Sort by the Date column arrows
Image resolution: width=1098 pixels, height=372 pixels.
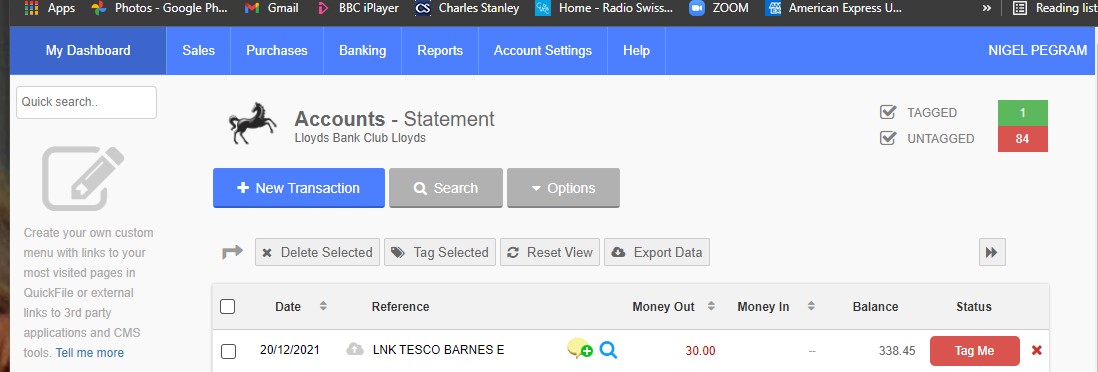click(x=323, y=306)
